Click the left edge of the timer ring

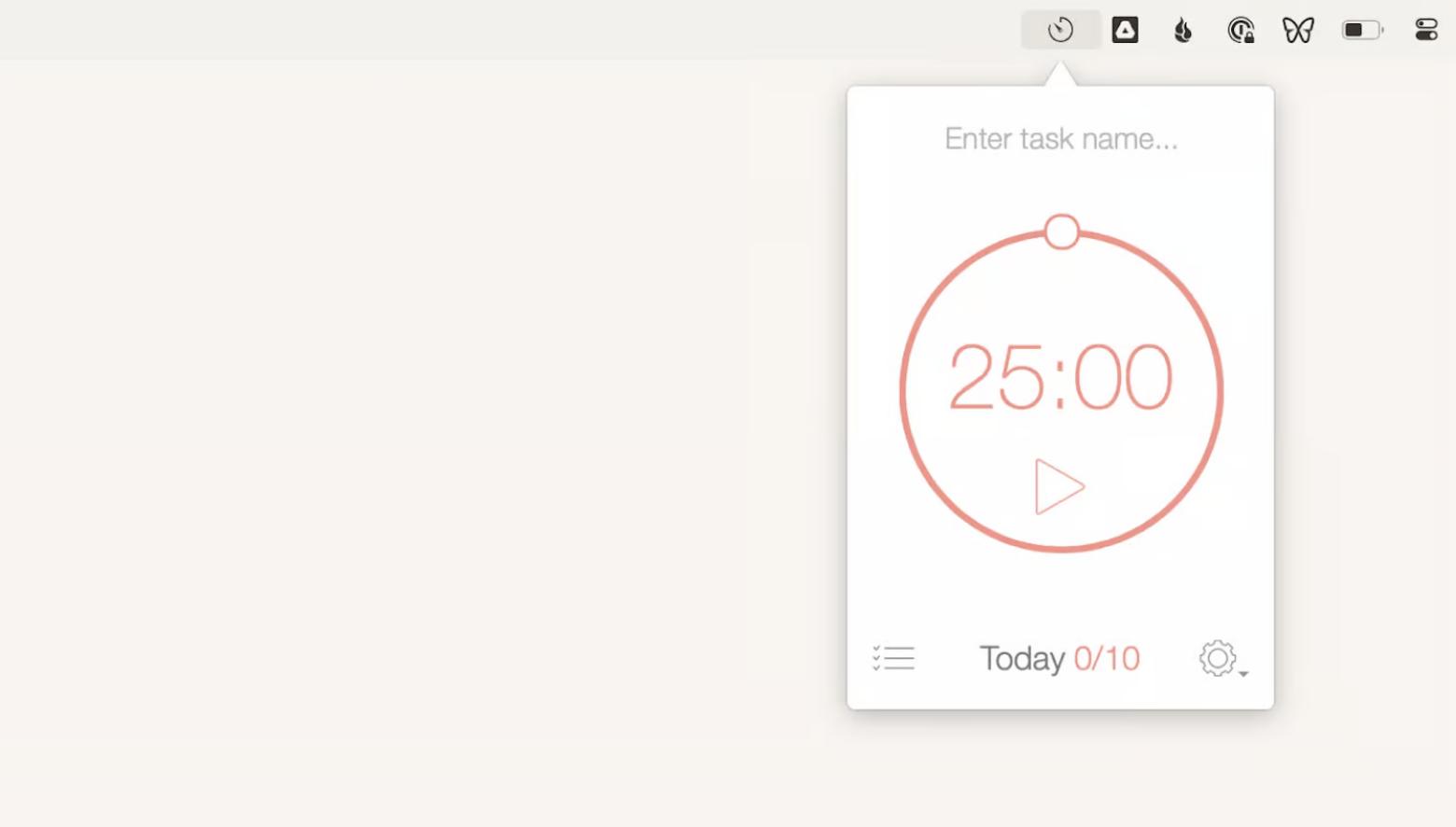[x=903, y=390]
